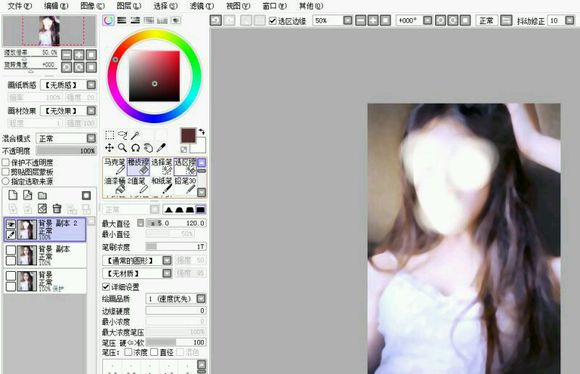Choose the 马克笔 marker brush
This screenshot has height=374, width=580.
[115, 166]
